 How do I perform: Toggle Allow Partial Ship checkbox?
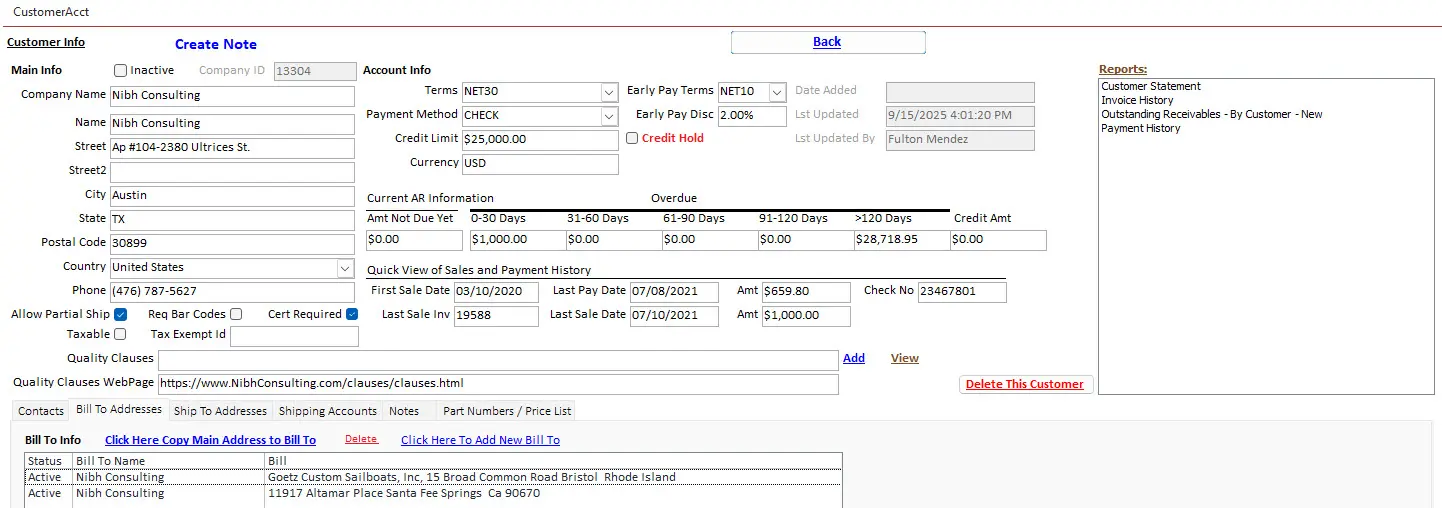[x=121, y=315]
